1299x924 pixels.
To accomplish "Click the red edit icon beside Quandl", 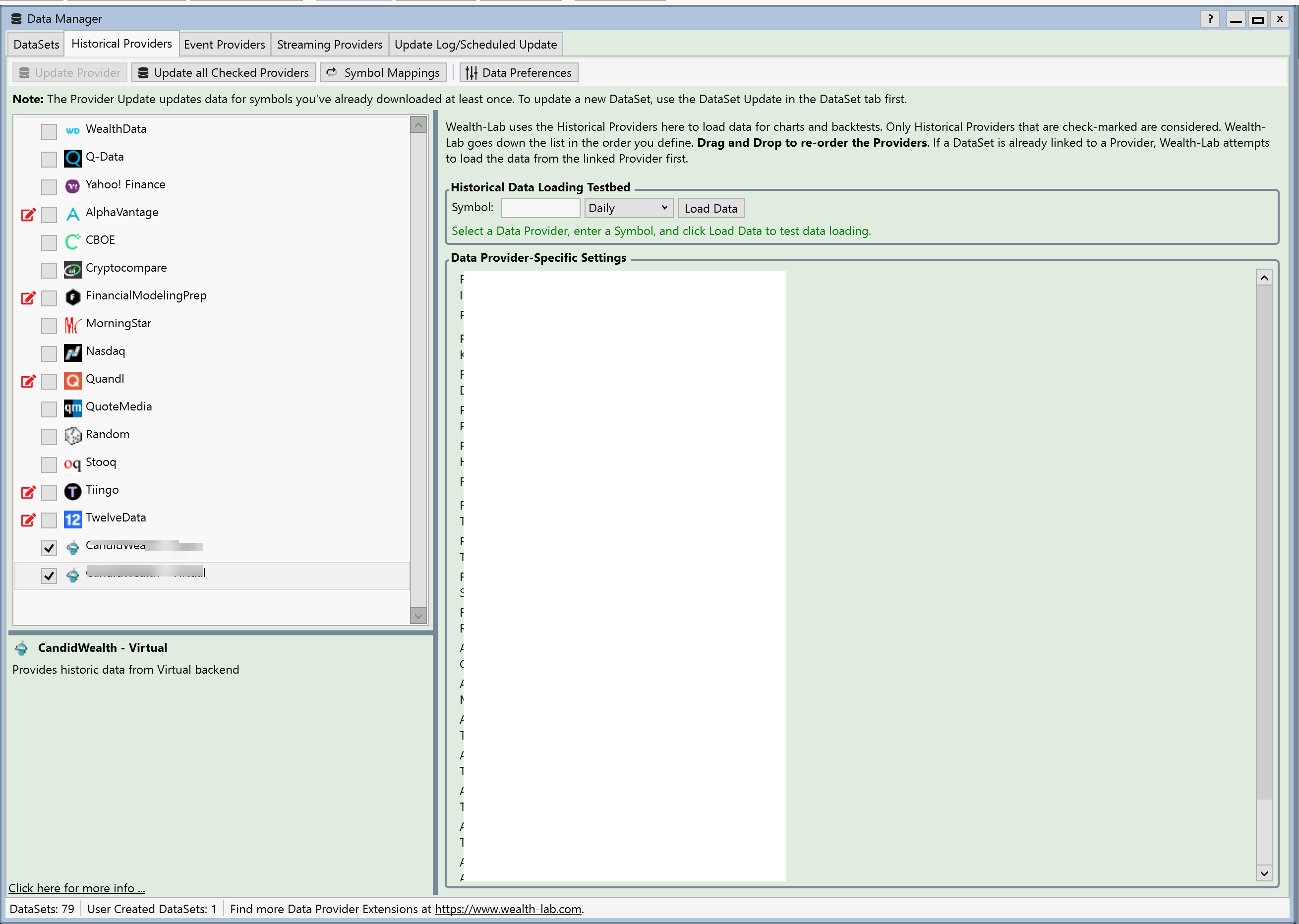I will (28, 381).
